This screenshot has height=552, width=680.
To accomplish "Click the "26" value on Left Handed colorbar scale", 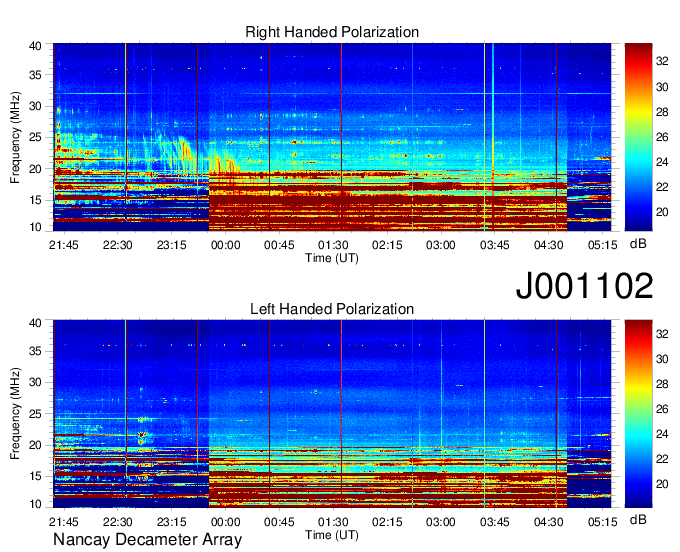I will click(662, 409).
